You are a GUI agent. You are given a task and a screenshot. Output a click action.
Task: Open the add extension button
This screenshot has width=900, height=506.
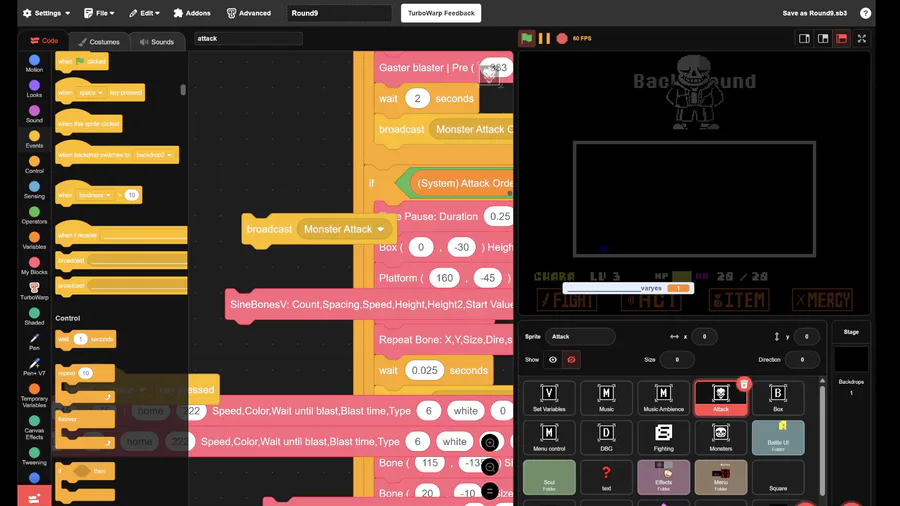(34, 497)
